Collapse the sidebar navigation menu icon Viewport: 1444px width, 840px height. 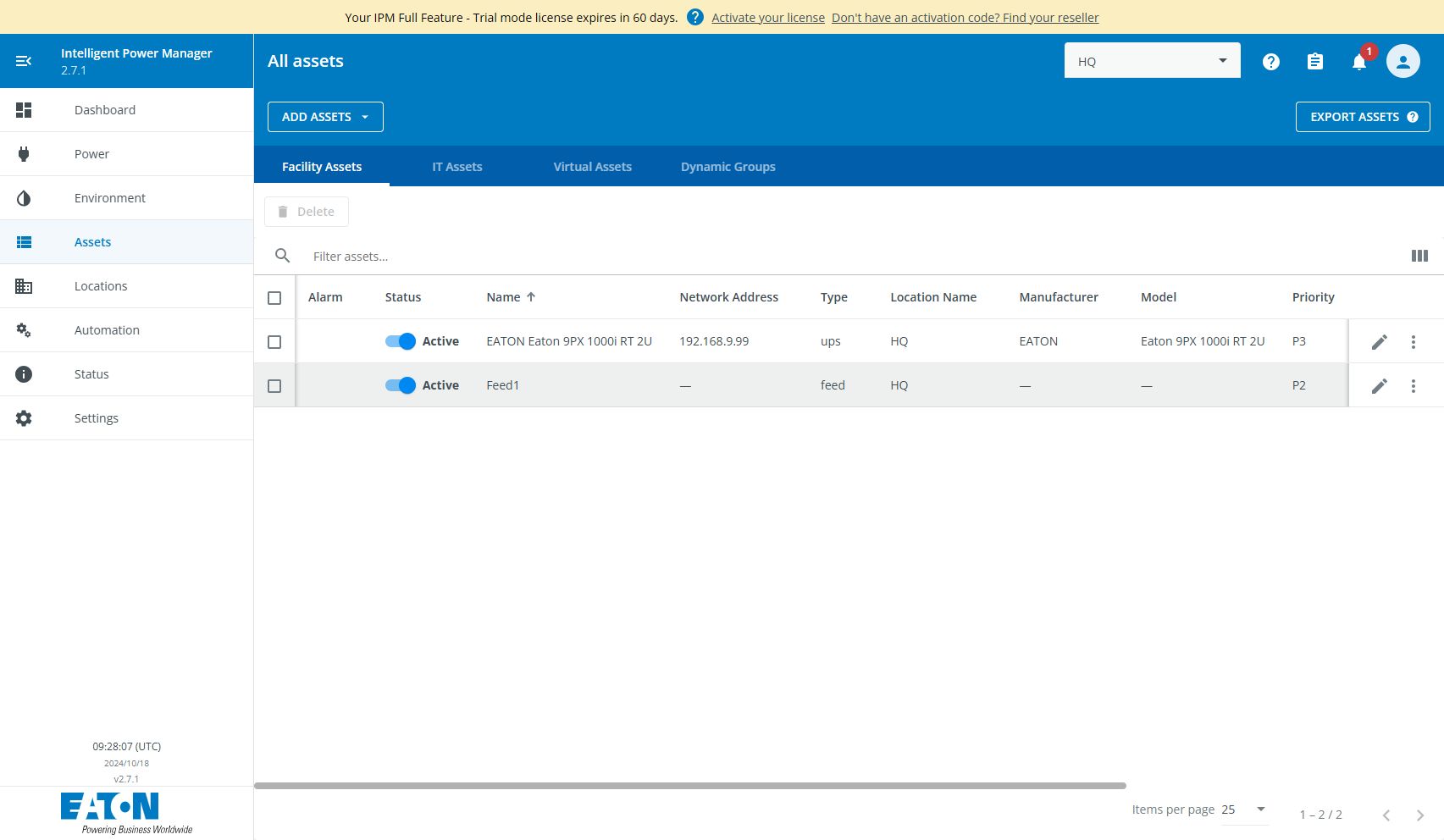pyautogui.click(x=24, y=61)
